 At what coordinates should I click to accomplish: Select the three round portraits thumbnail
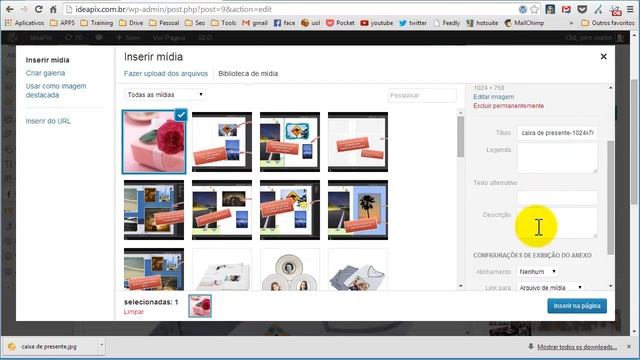[290, 270]
